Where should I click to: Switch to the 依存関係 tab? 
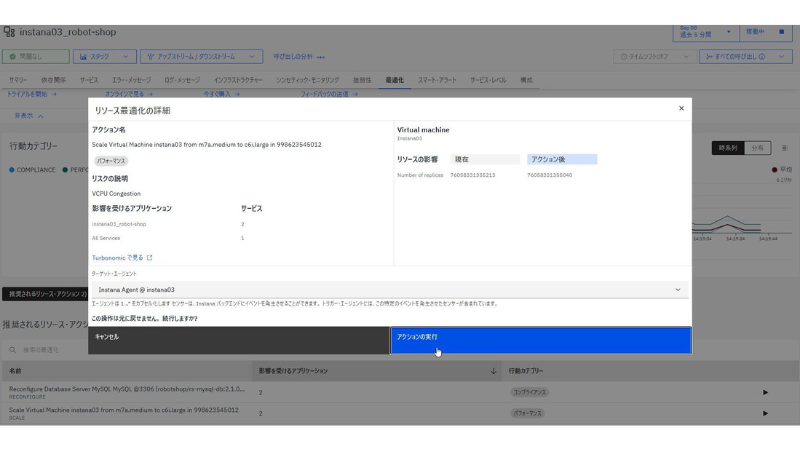pyautogui.click(x=54, y=80)
